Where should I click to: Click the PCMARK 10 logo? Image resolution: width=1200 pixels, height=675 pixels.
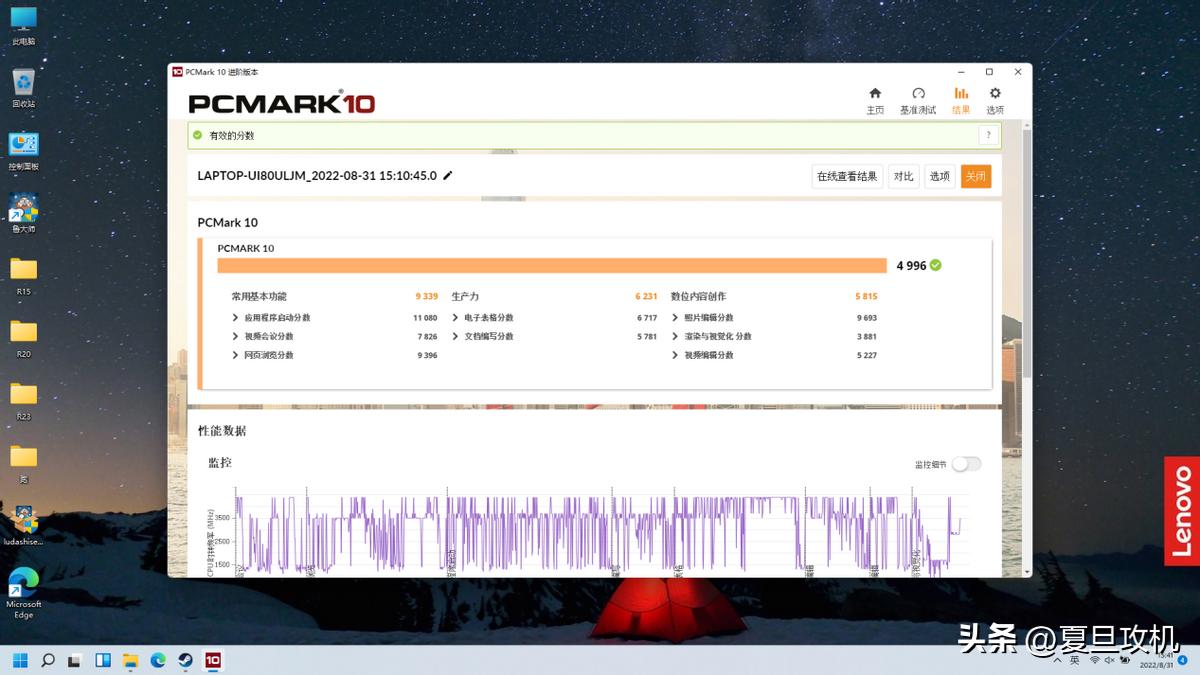(281, 101)
